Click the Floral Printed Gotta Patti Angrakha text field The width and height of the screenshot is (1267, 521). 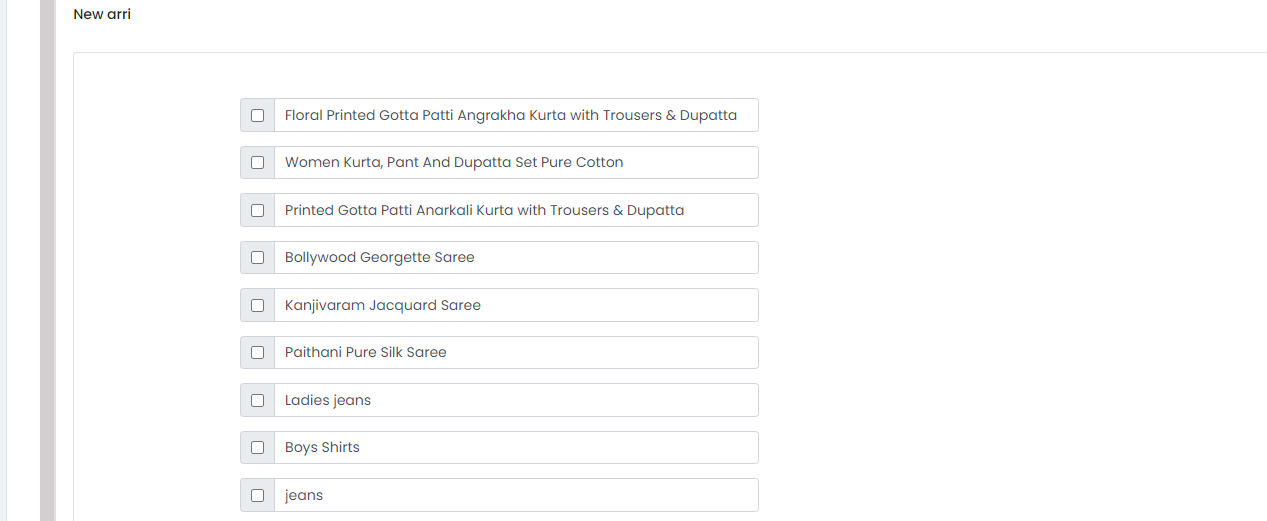coord(516,115)
